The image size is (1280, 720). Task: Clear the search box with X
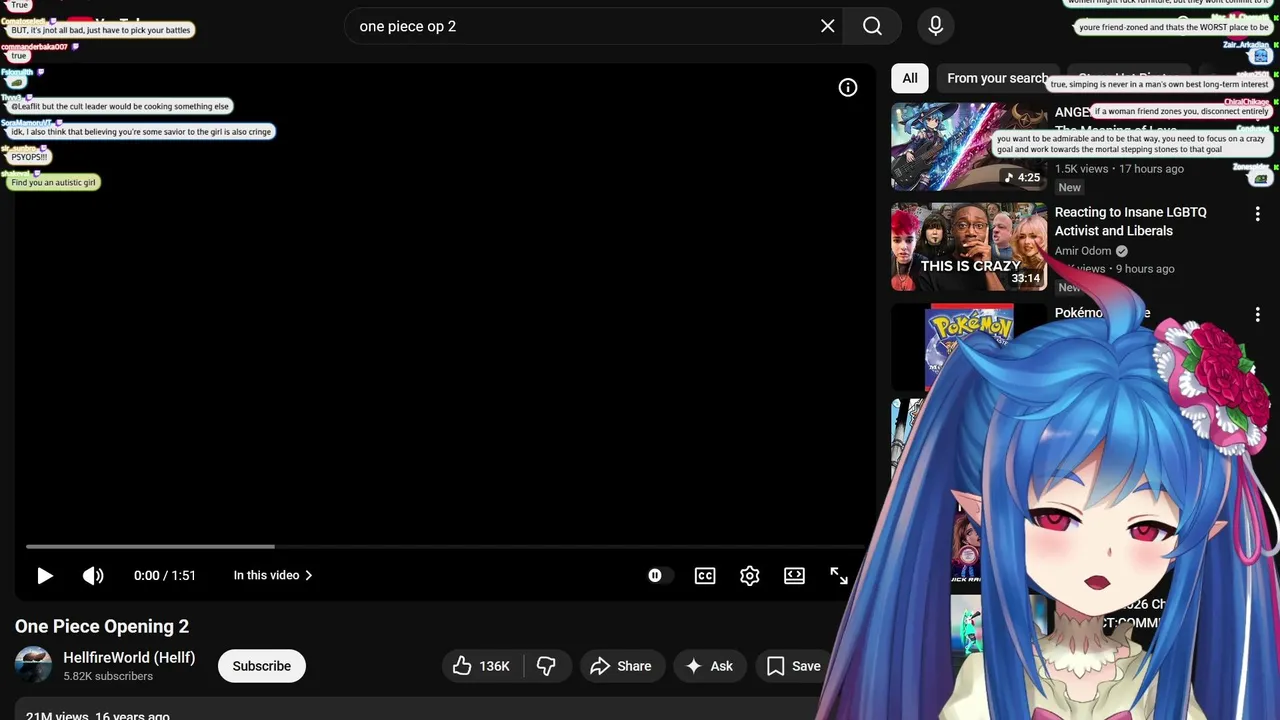(828, 26)
